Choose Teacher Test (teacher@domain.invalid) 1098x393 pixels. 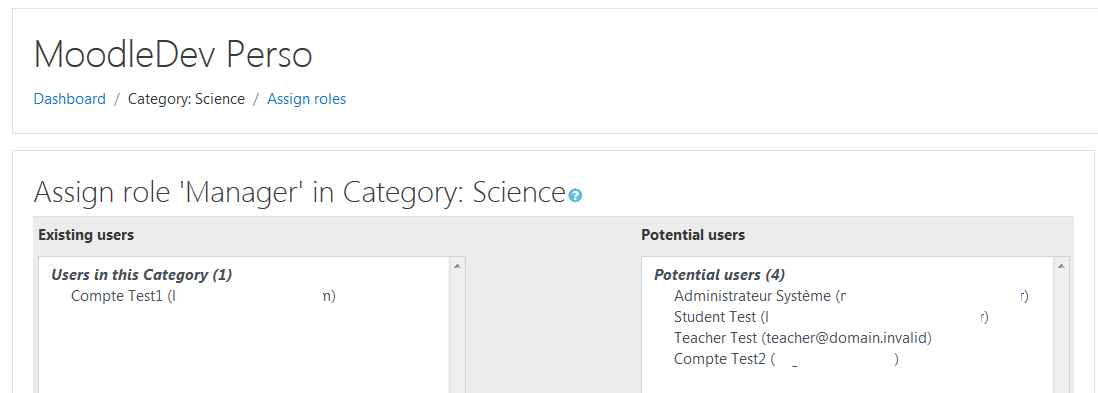point(803,338)
